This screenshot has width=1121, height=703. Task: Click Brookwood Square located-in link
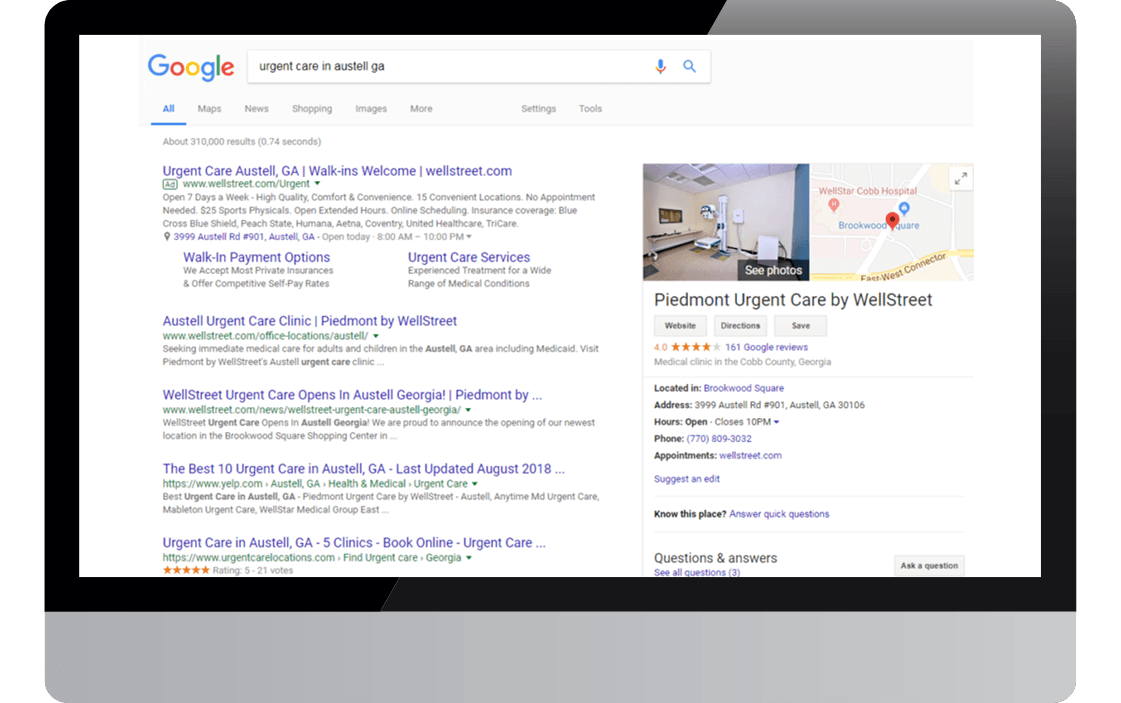pyautogui.click(x=744, y=388)
